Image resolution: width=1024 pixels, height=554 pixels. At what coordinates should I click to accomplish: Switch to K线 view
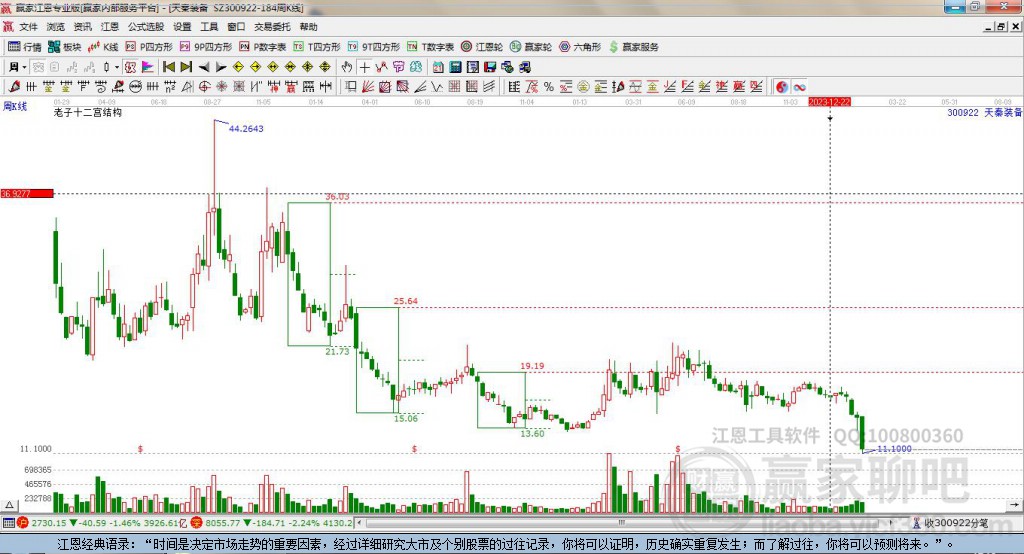(103, 47)
